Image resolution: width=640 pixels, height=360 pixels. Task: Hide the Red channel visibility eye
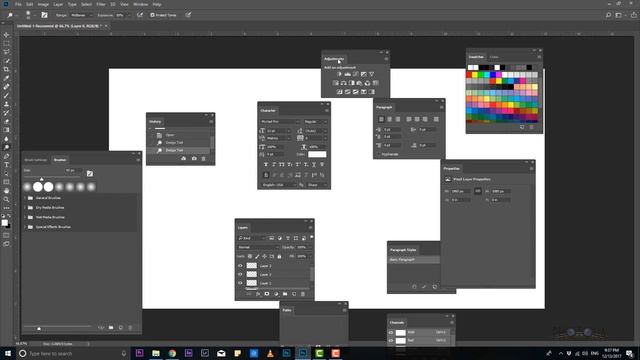click(x=391, y=340)
